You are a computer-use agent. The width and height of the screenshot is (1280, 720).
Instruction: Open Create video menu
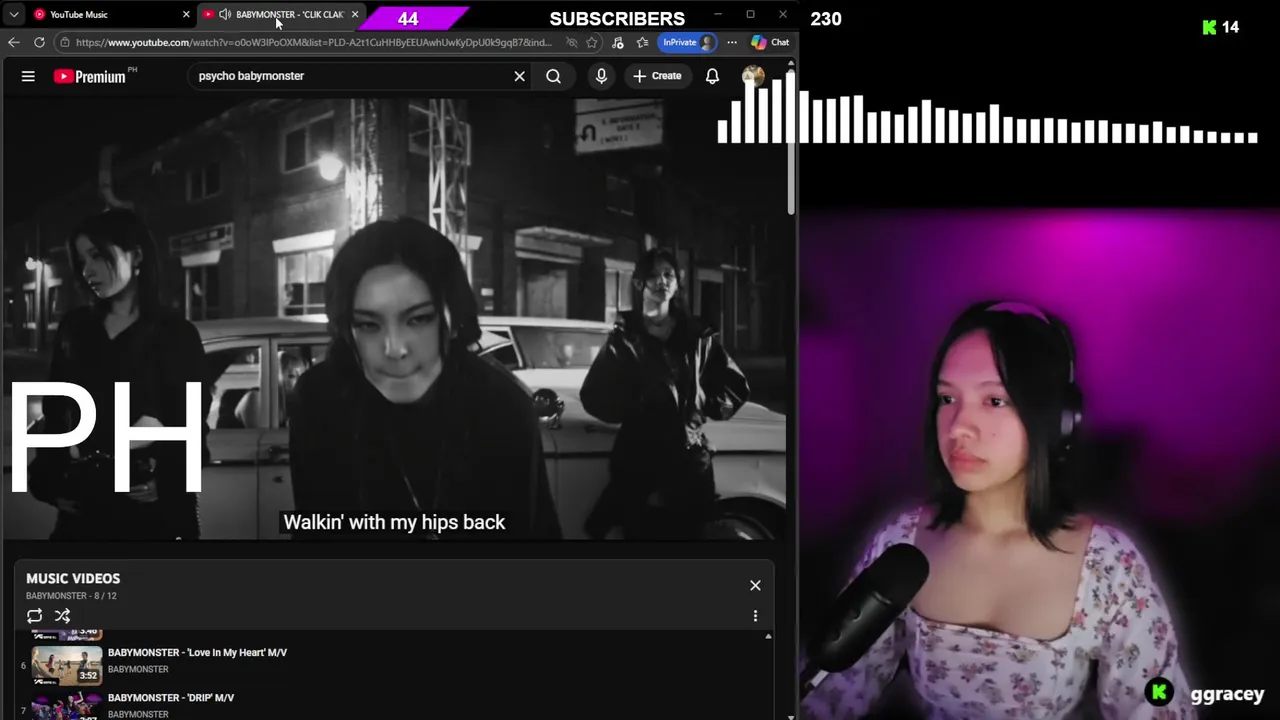[657, 76]
